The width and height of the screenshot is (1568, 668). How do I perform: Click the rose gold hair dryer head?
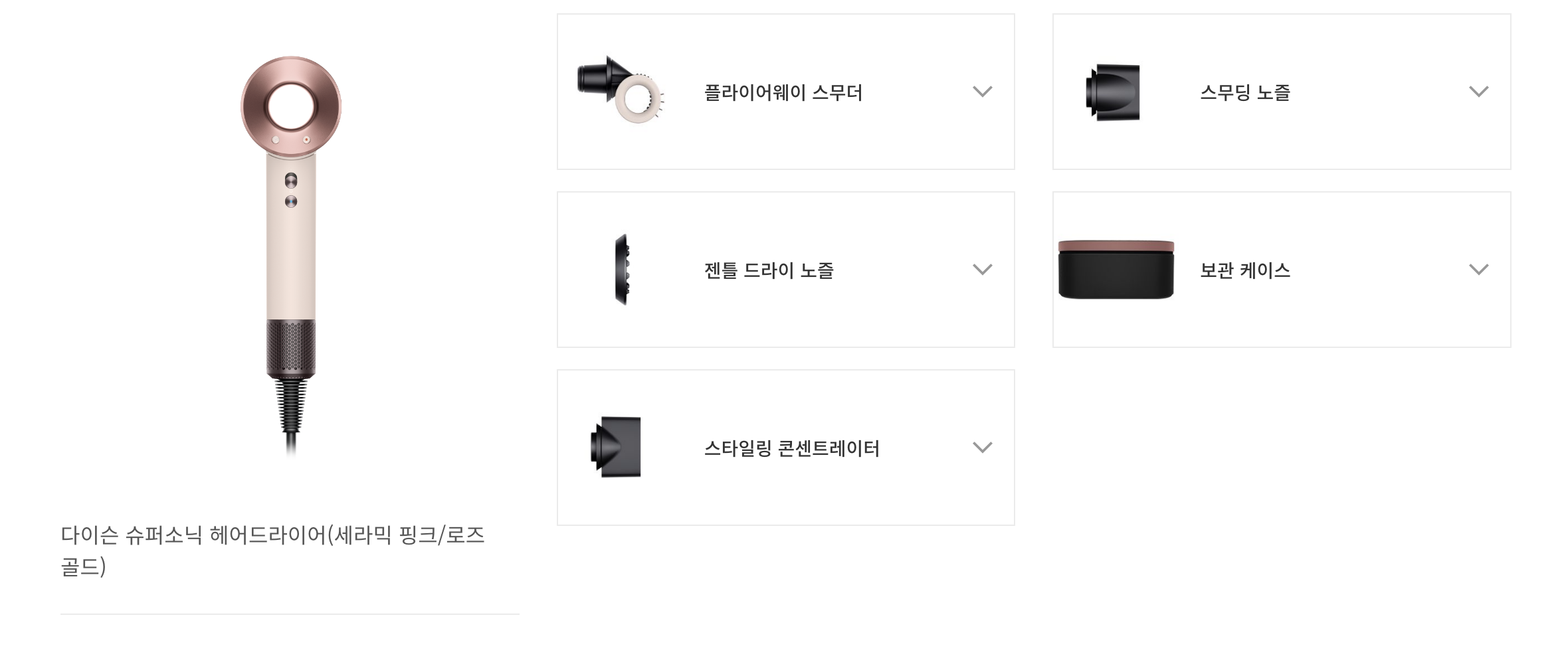(291, 106)
